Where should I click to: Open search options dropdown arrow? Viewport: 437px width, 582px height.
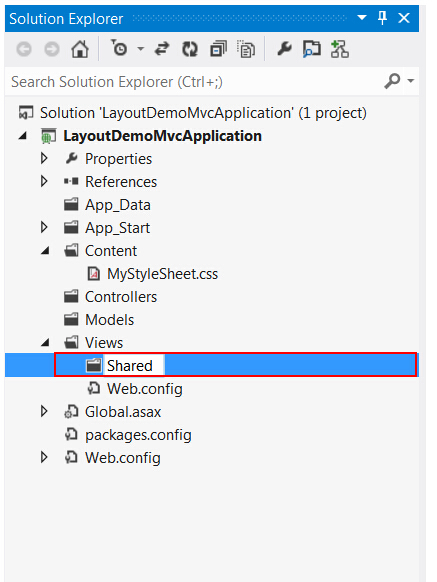coord(411,81)
